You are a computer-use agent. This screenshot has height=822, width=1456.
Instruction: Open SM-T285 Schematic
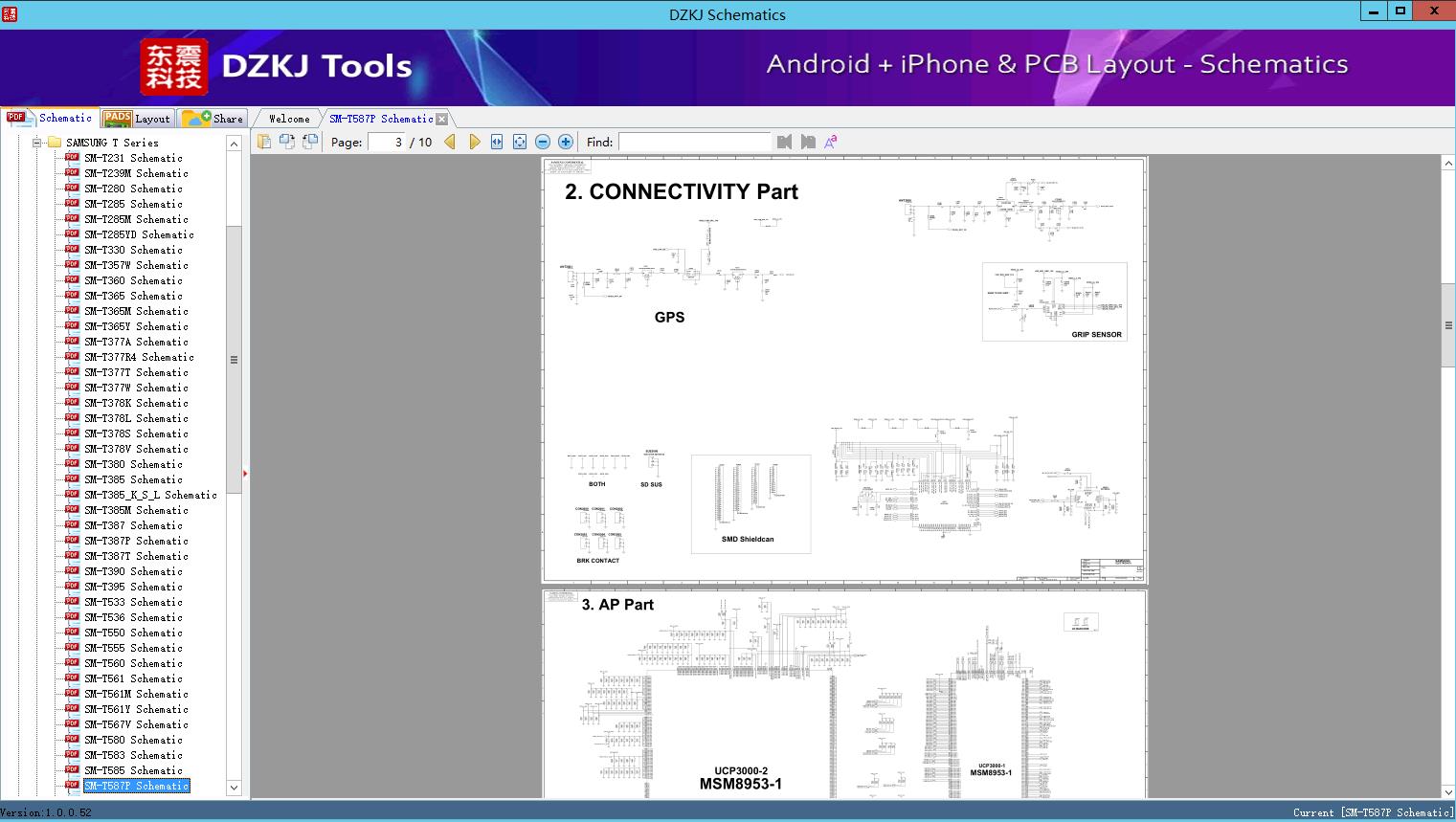(133, 204)
